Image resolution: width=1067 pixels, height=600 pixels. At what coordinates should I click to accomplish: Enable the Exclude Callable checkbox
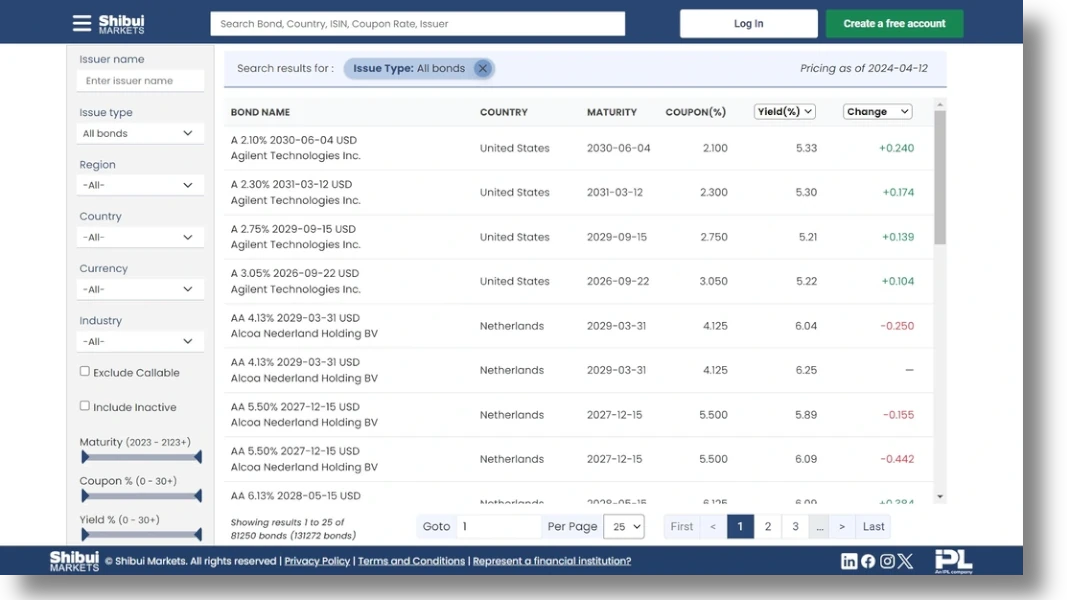click(85, 371)
